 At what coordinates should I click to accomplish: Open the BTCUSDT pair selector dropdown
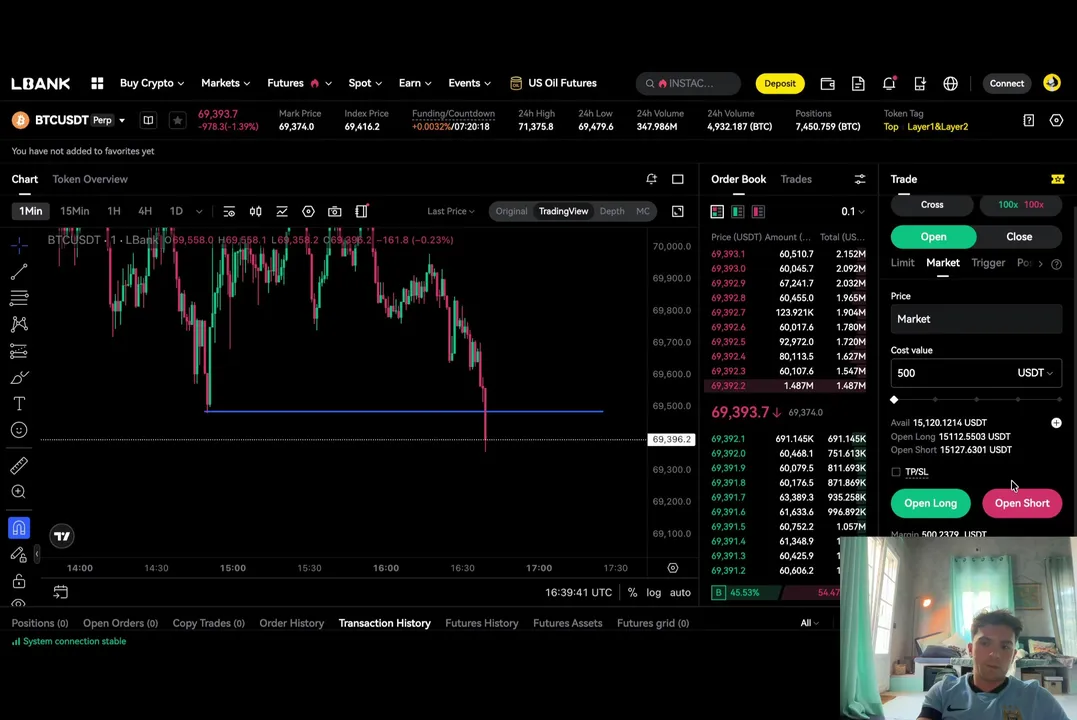(x=122, y=120)
